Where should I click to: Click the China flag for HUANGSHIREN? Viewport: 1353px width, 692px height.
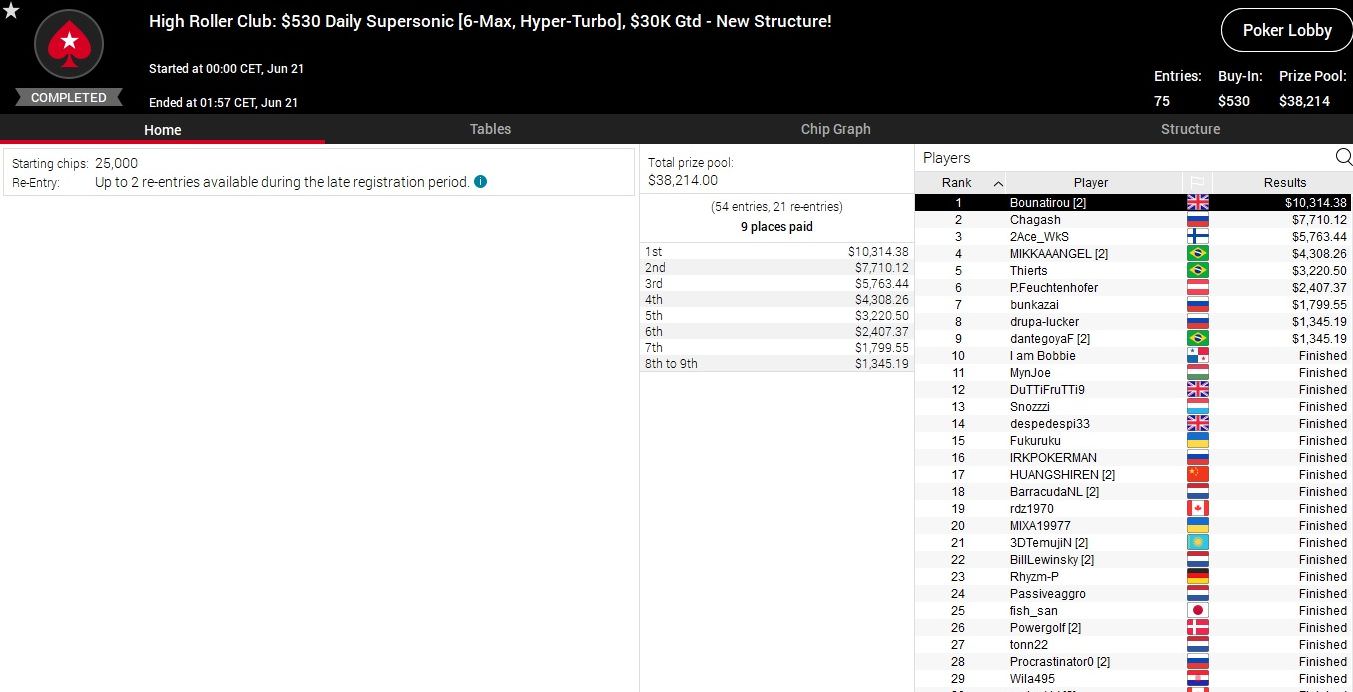click(1197, 474)
